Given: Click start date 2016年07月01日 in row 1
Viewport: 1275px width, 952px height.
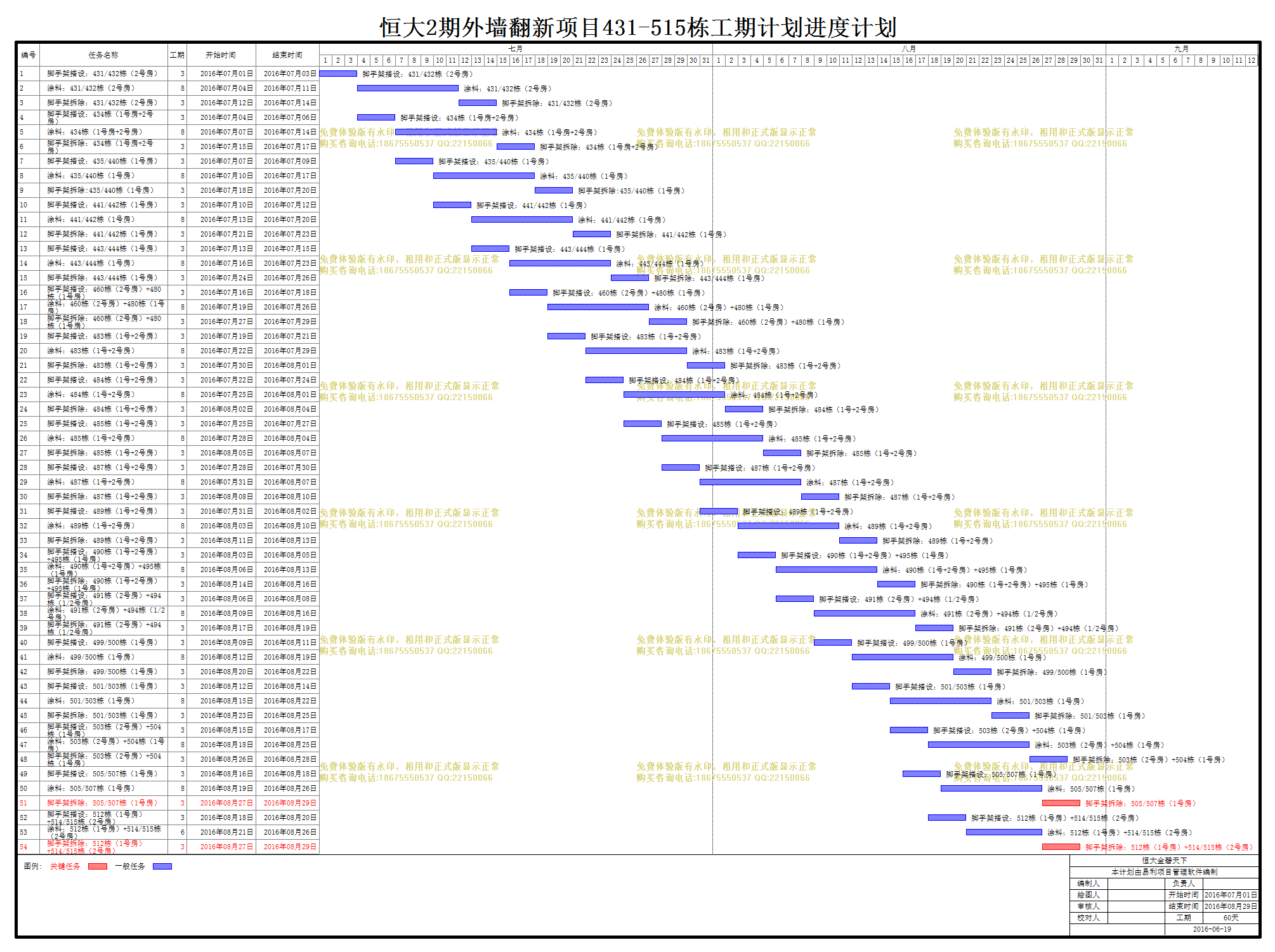Looking at the screenshot, I should (x=226, y=74).
